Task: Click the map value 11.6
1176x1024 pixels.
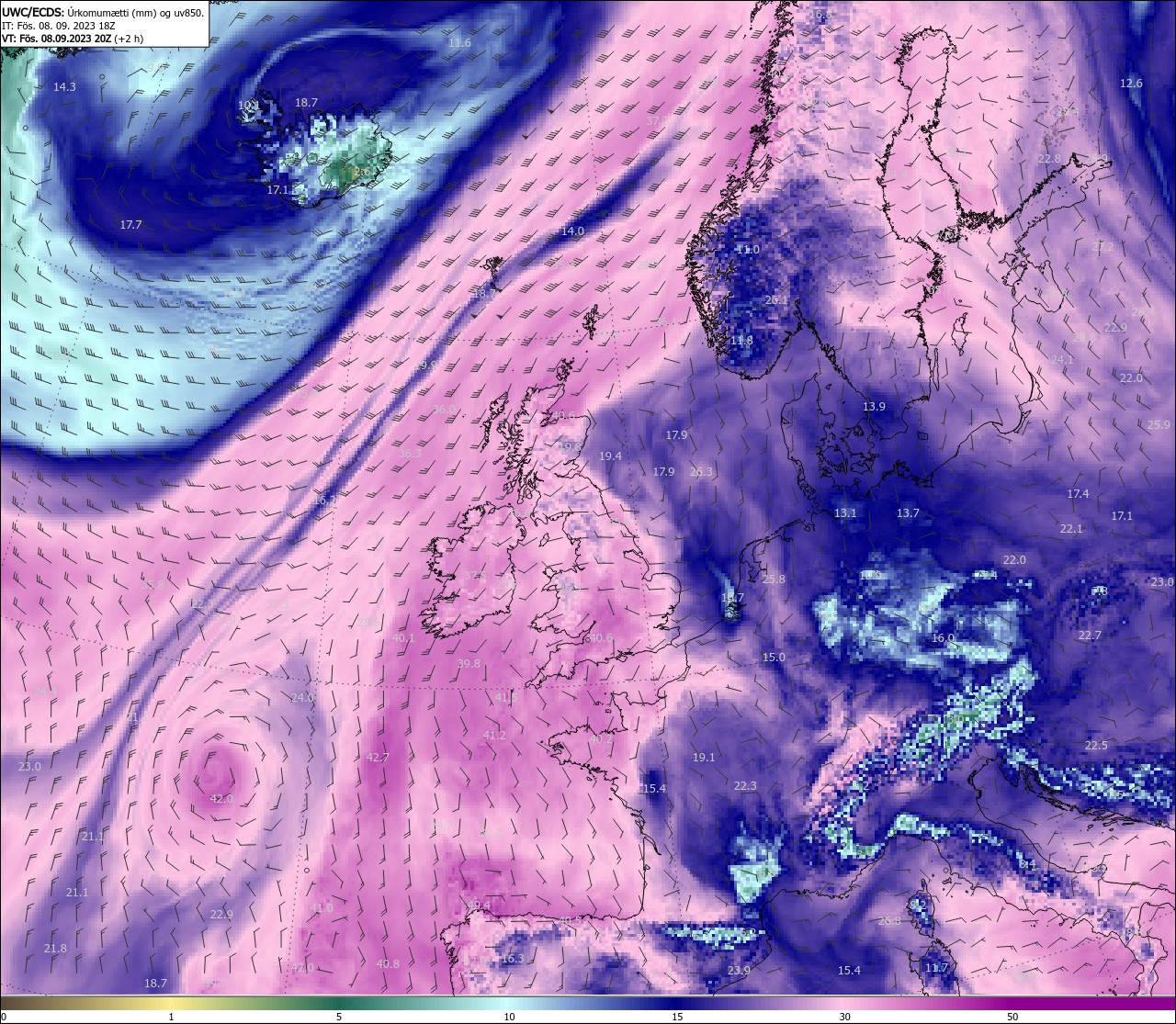Action: tap(459, 43)
